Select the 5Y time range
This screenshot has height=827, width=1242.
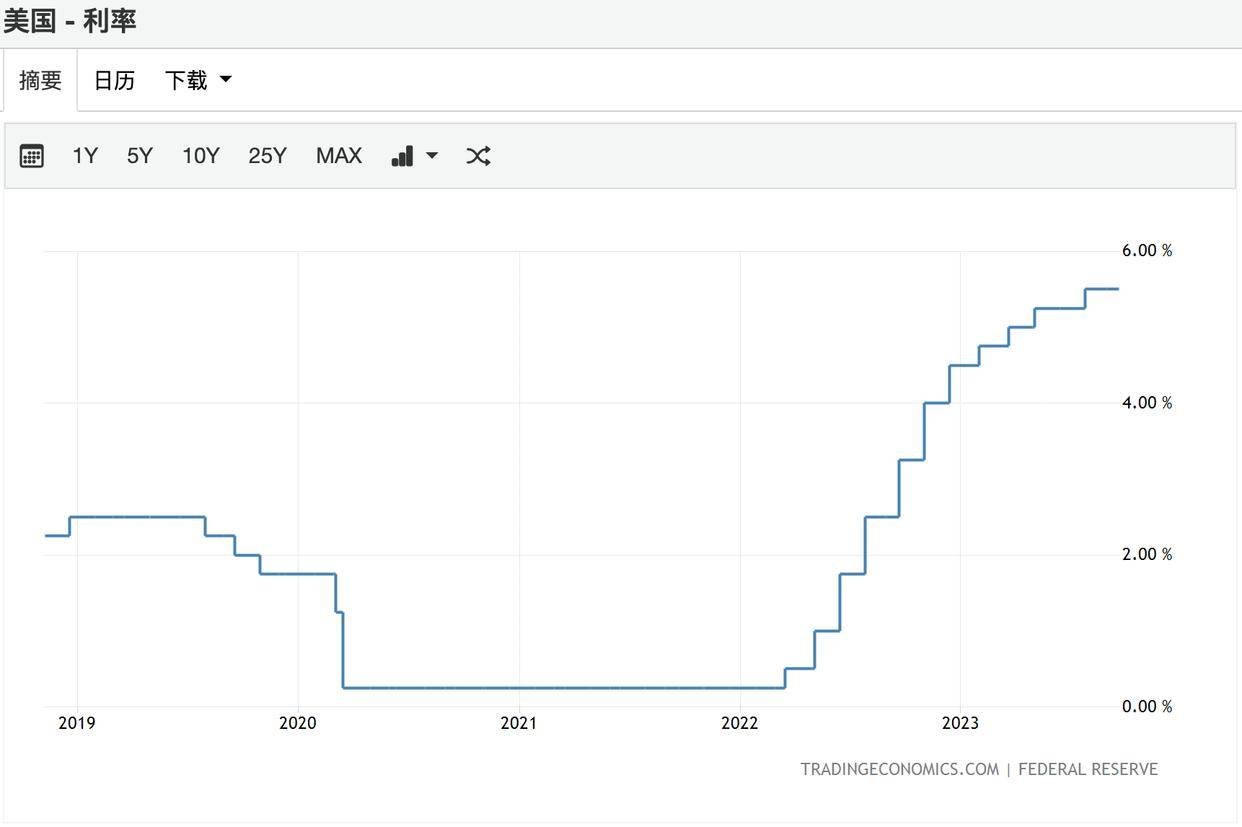coord(140,156)
